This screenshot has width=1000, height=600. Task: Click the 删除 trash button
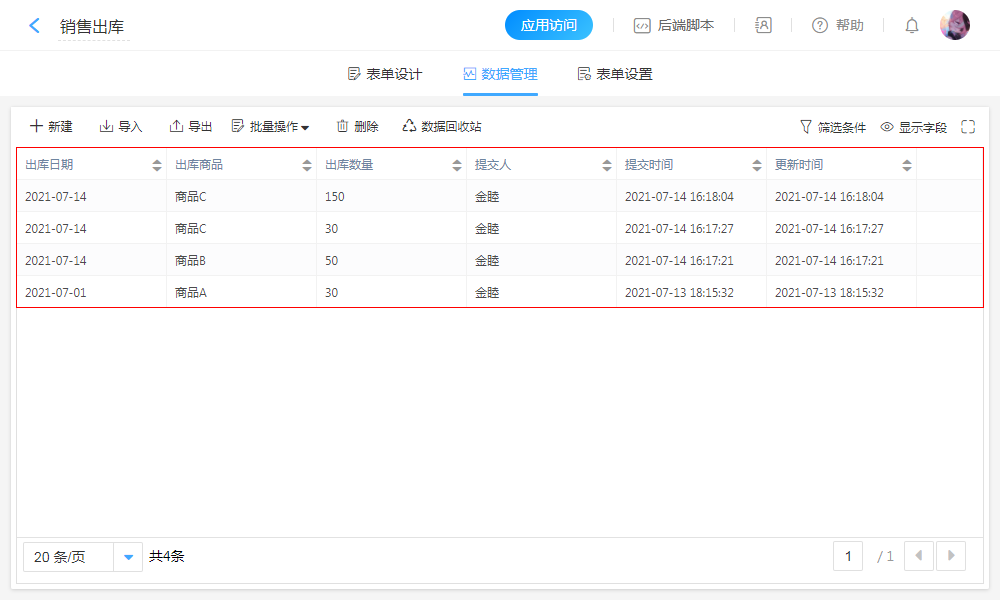pos(357,127)
